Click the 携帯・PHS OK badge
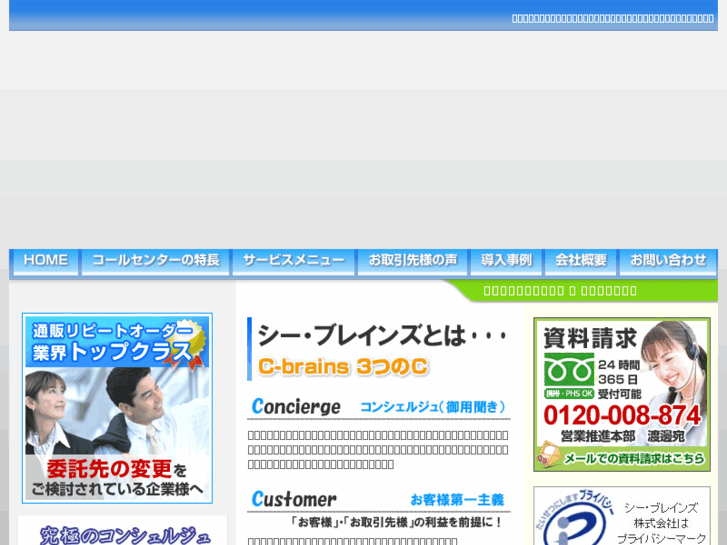This screenshot has height=545, width=727. (x=569, y=393)
